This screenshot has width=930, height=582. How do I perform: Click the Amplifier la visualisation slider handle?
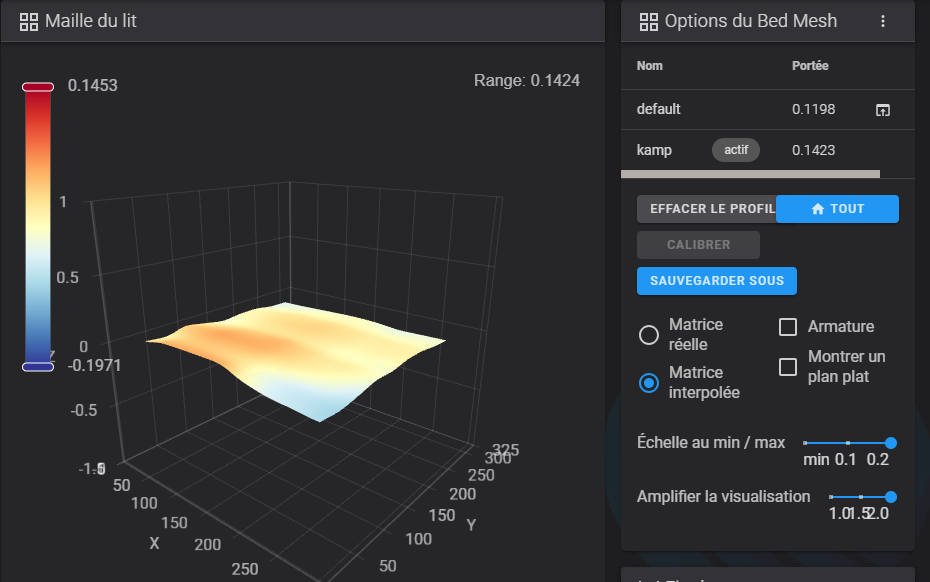point(890,497)
